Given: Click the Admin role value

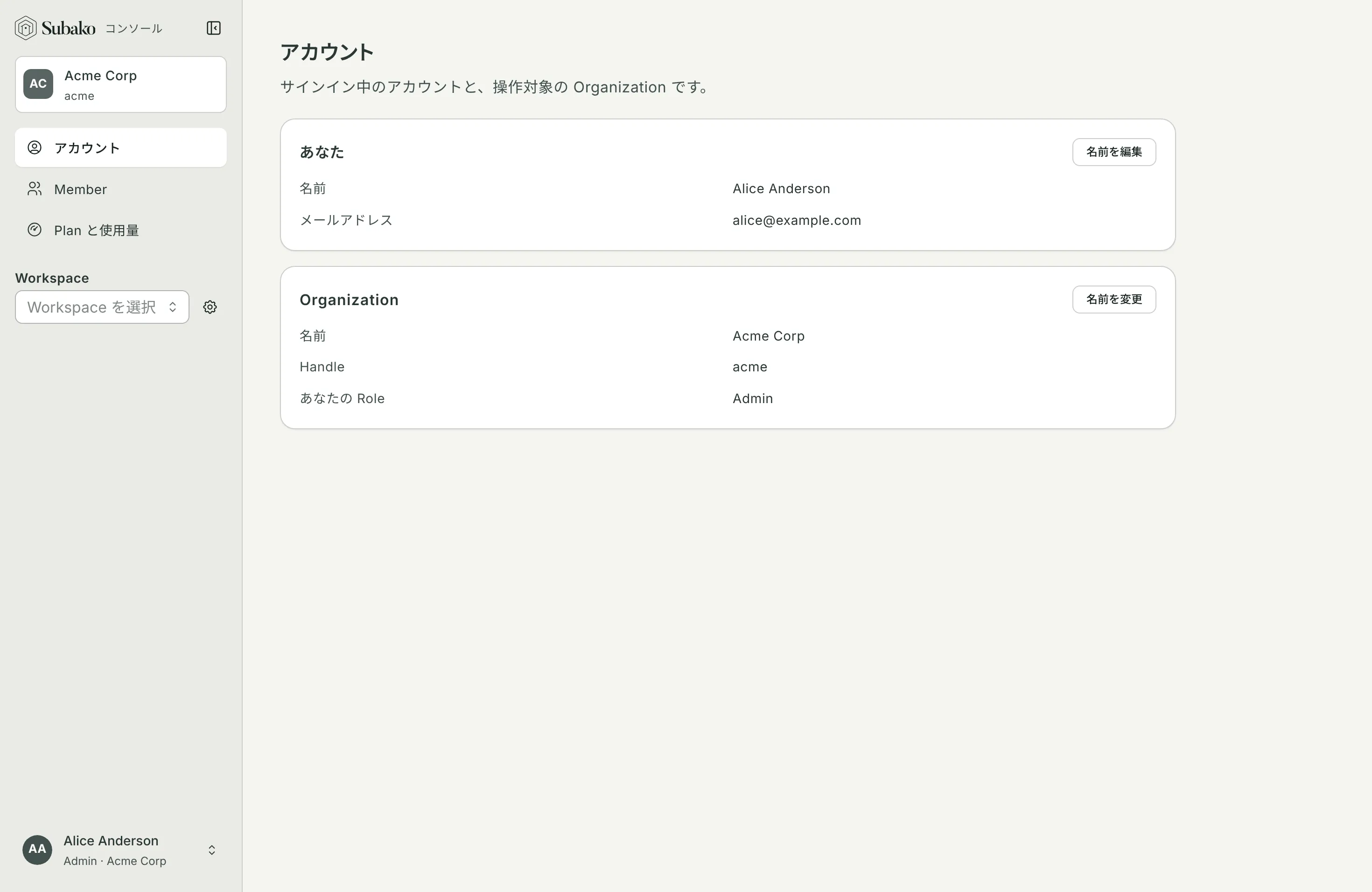Looking at the screenshot, I should (752, 398).
